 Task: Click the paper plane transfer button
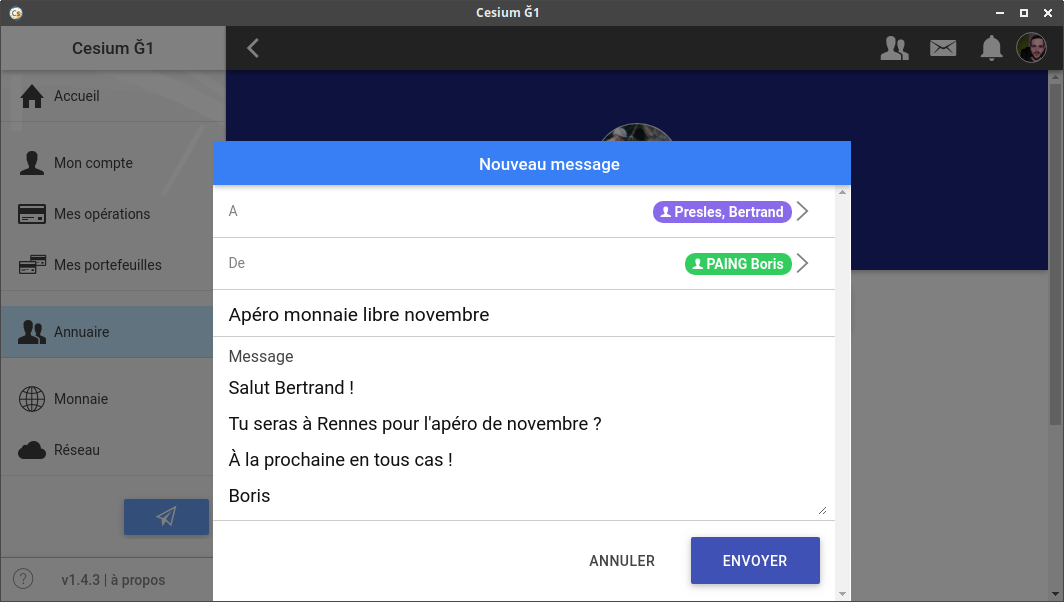click(166, 517)
